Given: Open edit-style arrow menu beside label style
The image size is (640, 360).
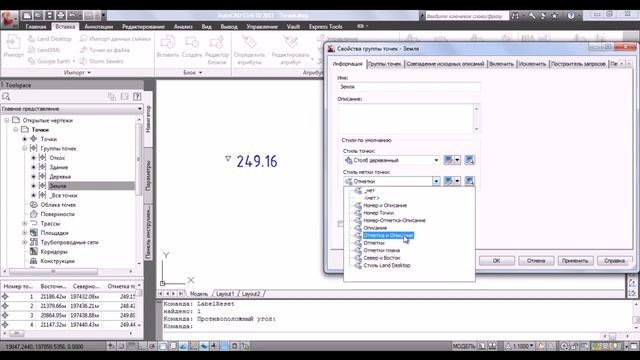Looking at the screenshot, I should click(x=458, y=181).
